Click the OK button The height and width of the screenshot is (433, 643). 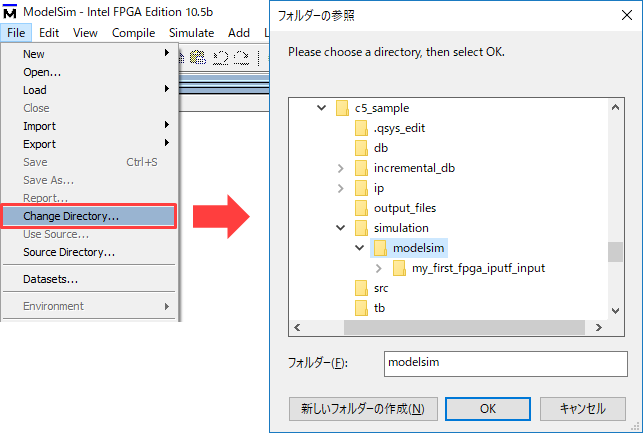488,408
